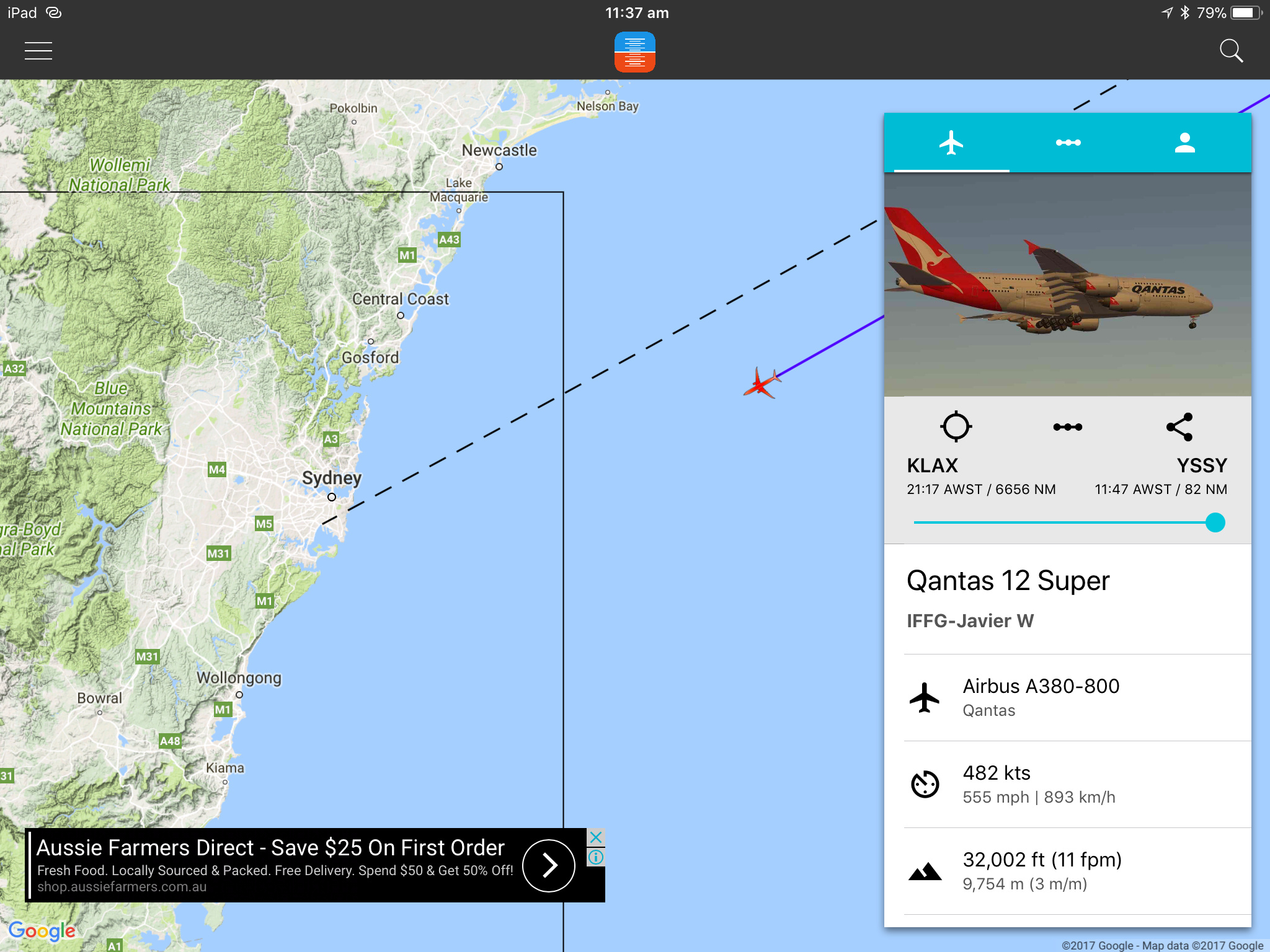The width and height of the screenshot is (1270, 952).
Task: Select the red aircraft on the map
Action: tap(762, 382)
